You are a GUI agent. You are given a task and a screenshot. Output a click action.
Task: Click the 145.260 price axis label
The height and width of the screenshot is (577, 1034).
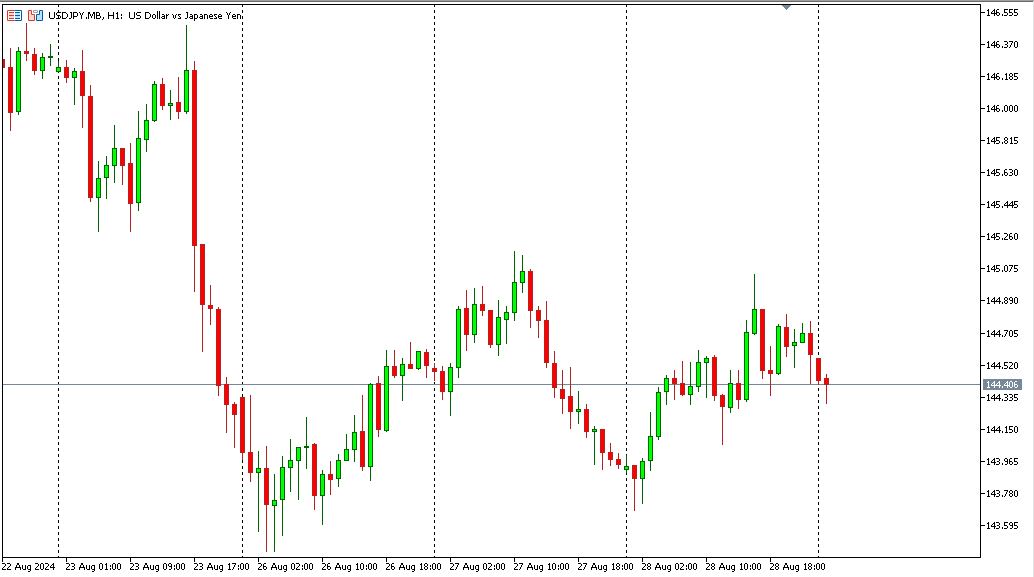click(1002, 237)
